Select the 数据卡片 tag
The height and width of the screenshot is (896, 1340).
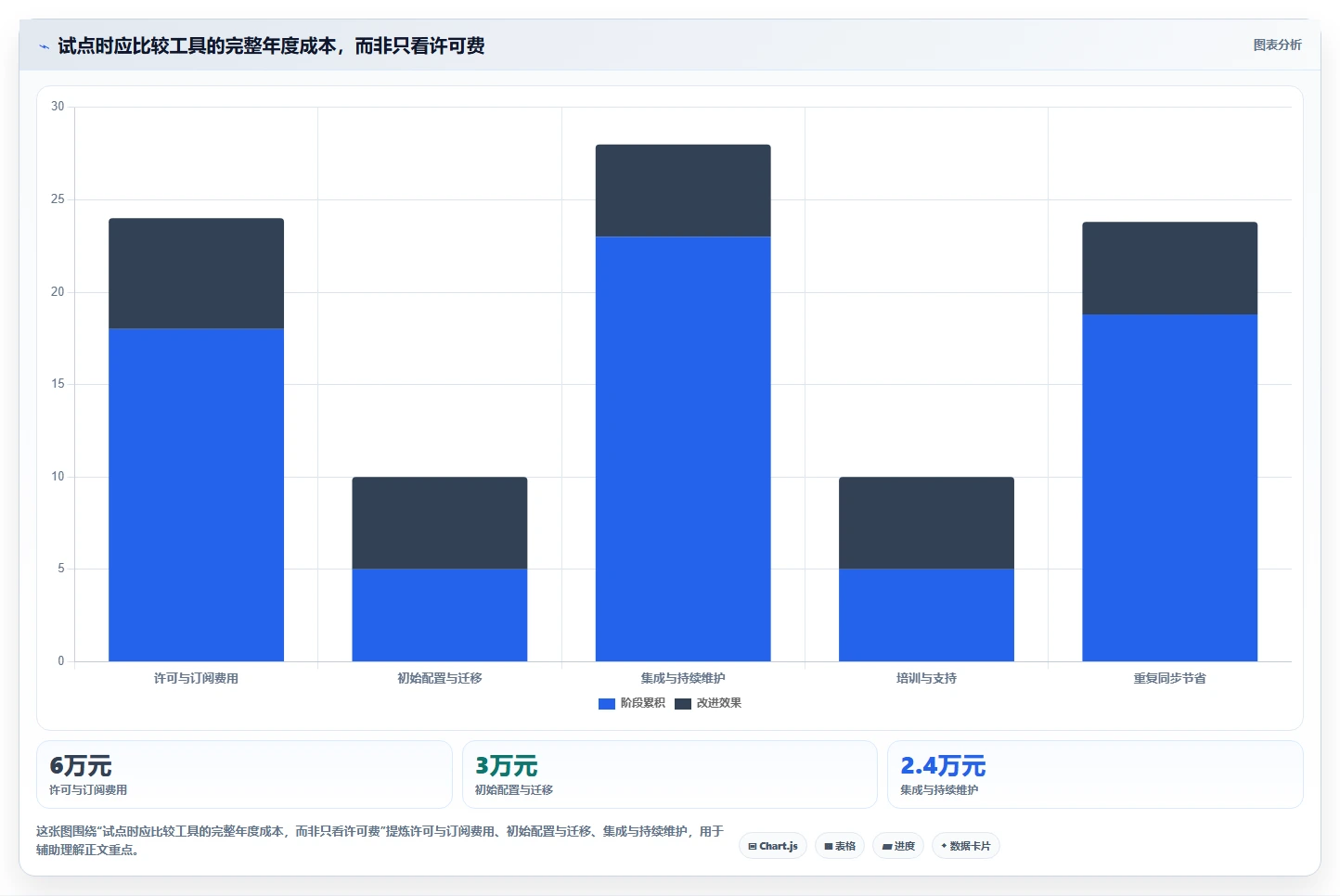tap(966, 846)
